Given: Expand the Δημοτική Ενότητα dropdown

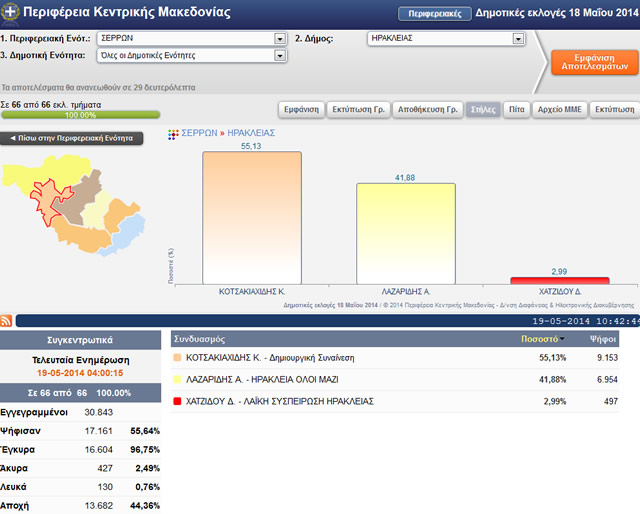Looking at the screenshot, I should coord(280,56).
